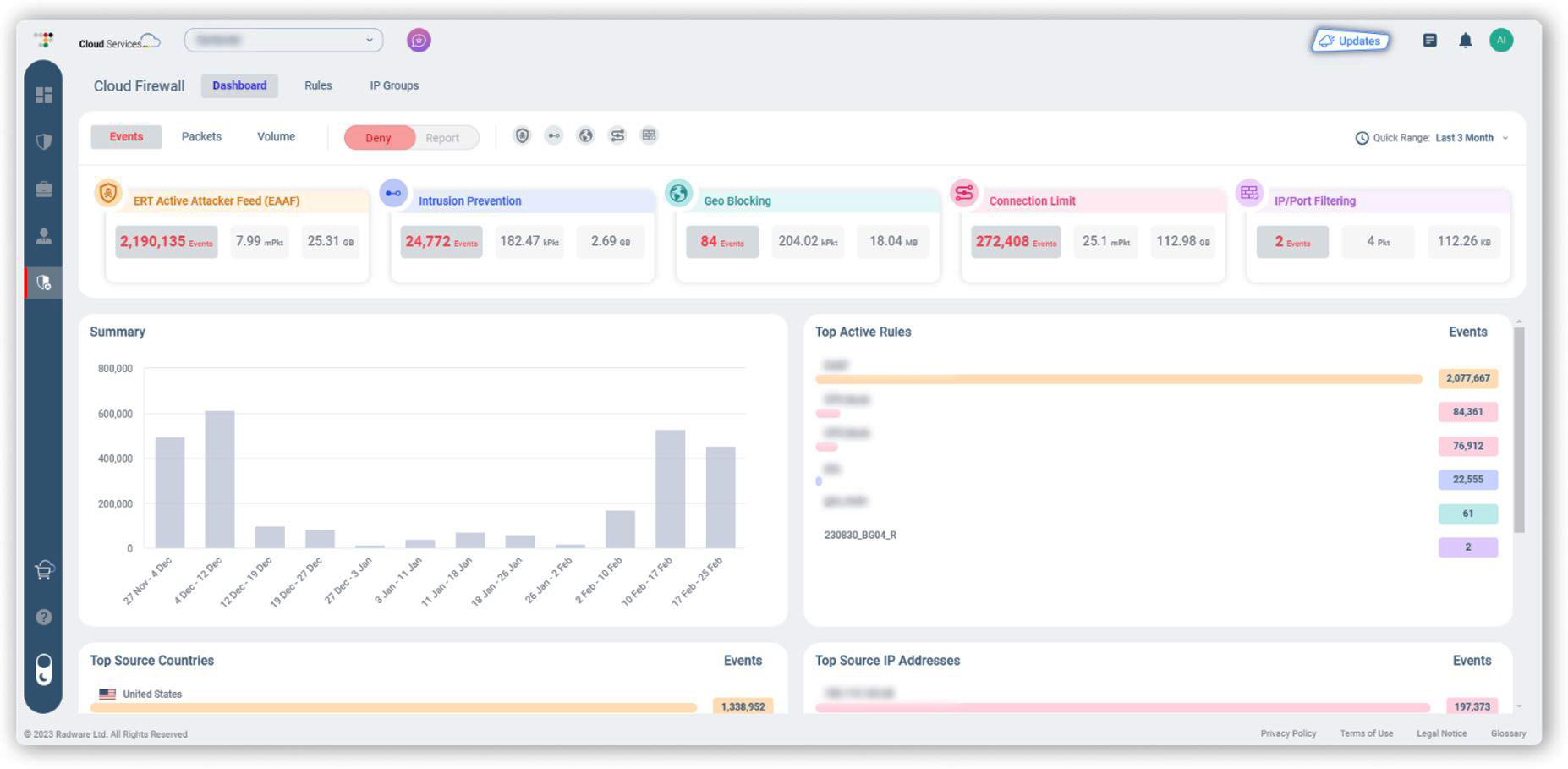Open the notes document icon in header
1568x769 pixels.
tap(1429, 40)
